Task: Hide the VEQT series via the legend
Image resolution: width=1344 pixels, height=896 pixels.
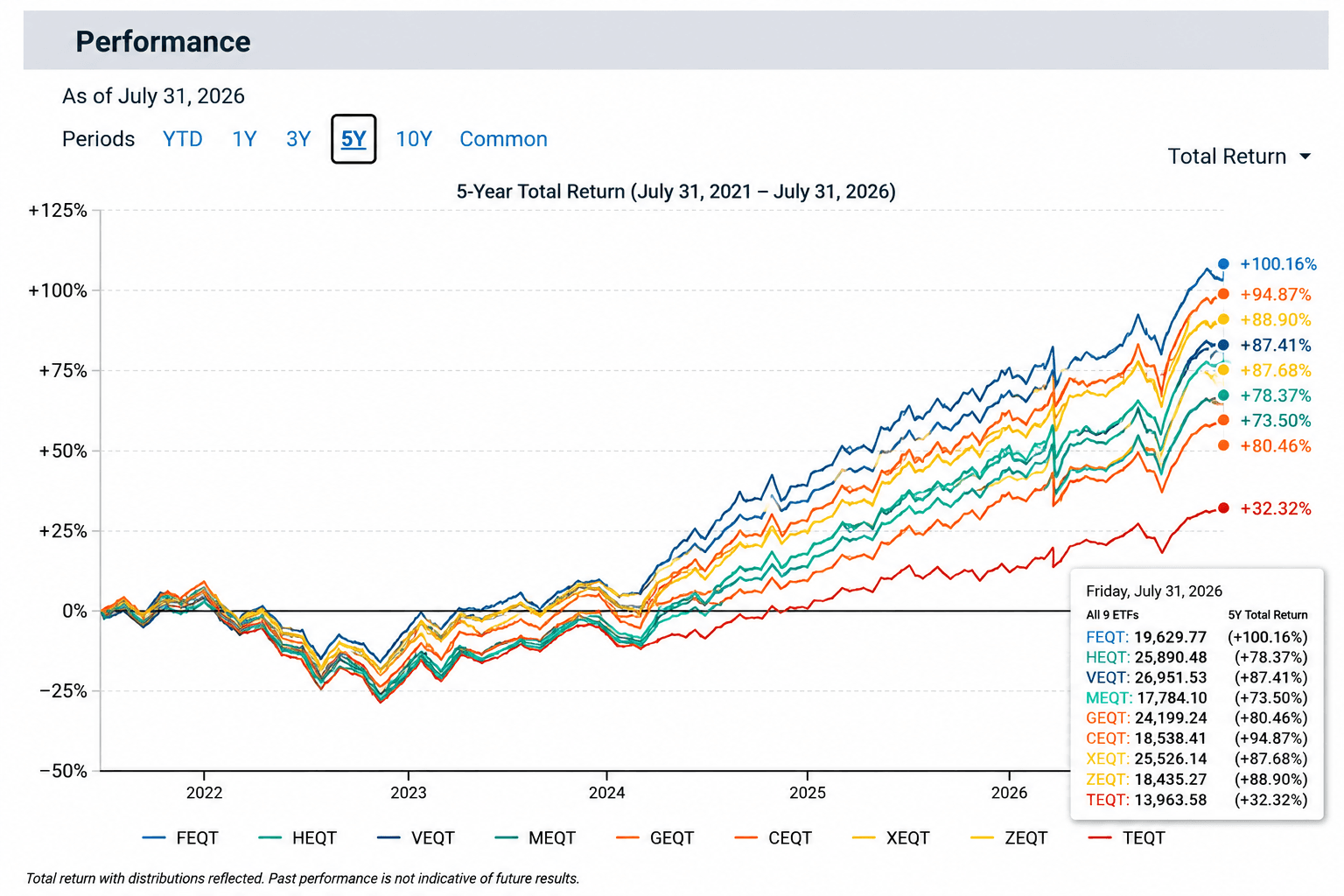Action: click(x=416, y=838)
